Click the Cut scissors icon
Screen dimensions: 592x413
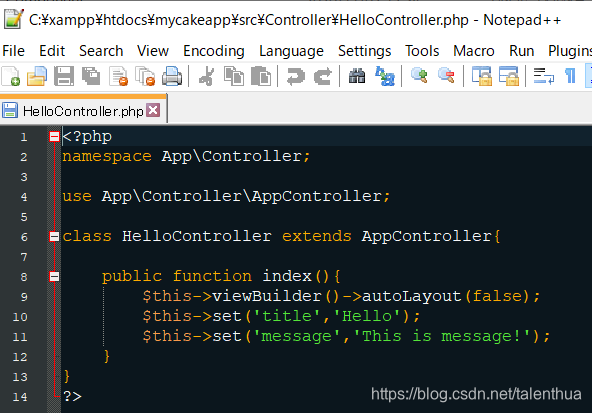tap(207, 76)
